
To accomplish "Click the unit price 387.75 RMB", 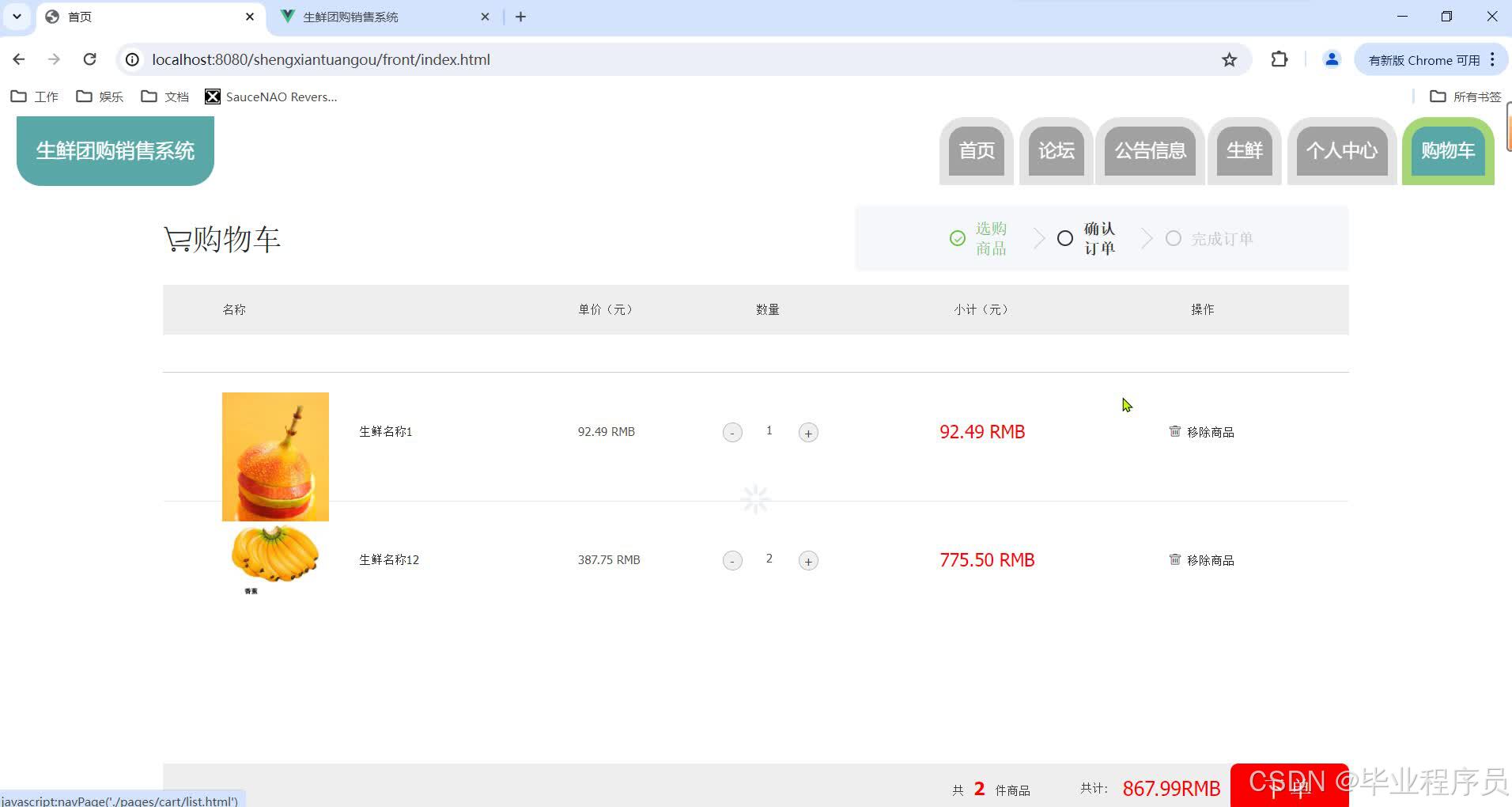I will [609, 559].
